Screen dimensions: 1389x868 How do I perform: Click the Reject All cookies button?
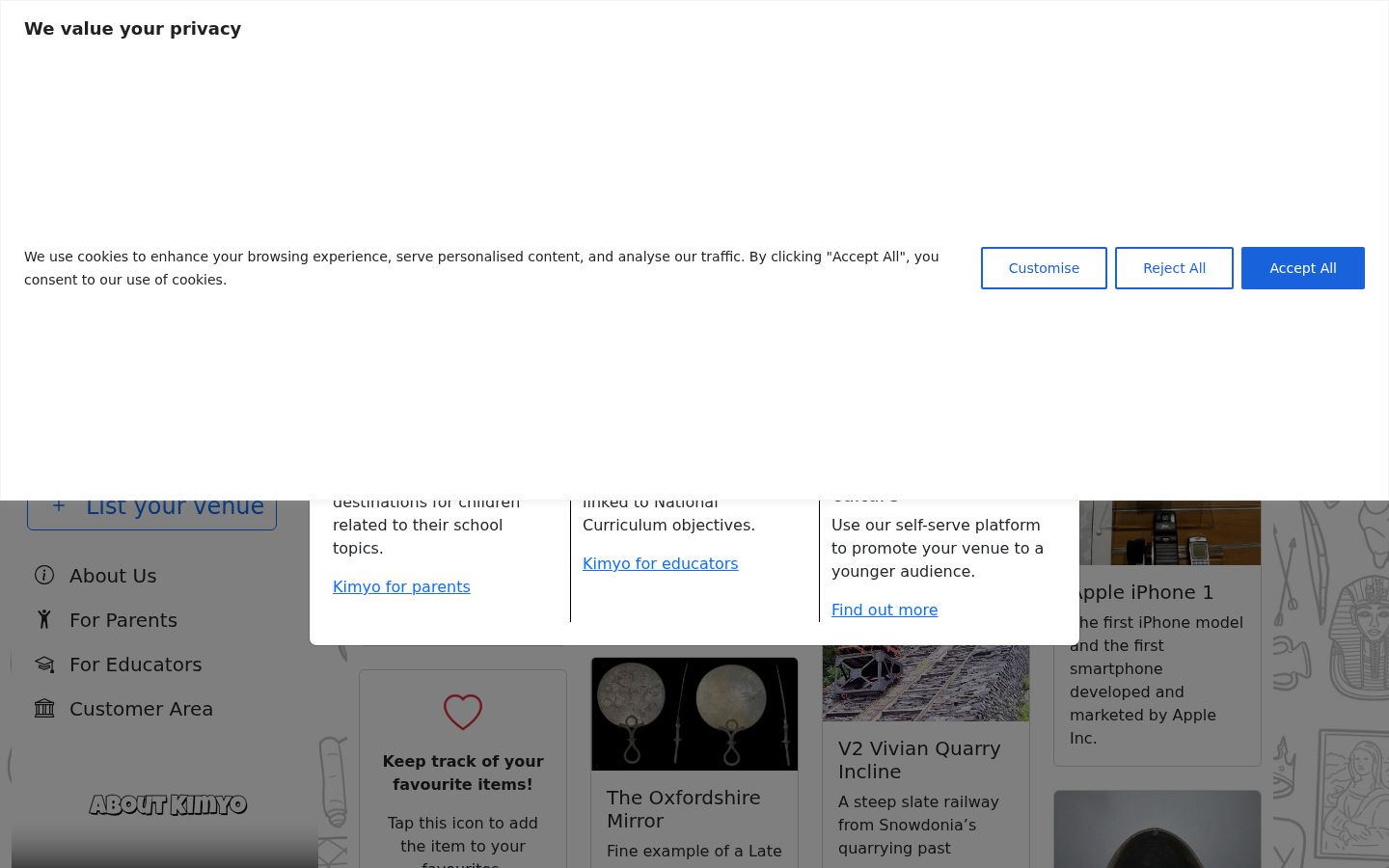pyautogui.click(x=1174, y=268)
